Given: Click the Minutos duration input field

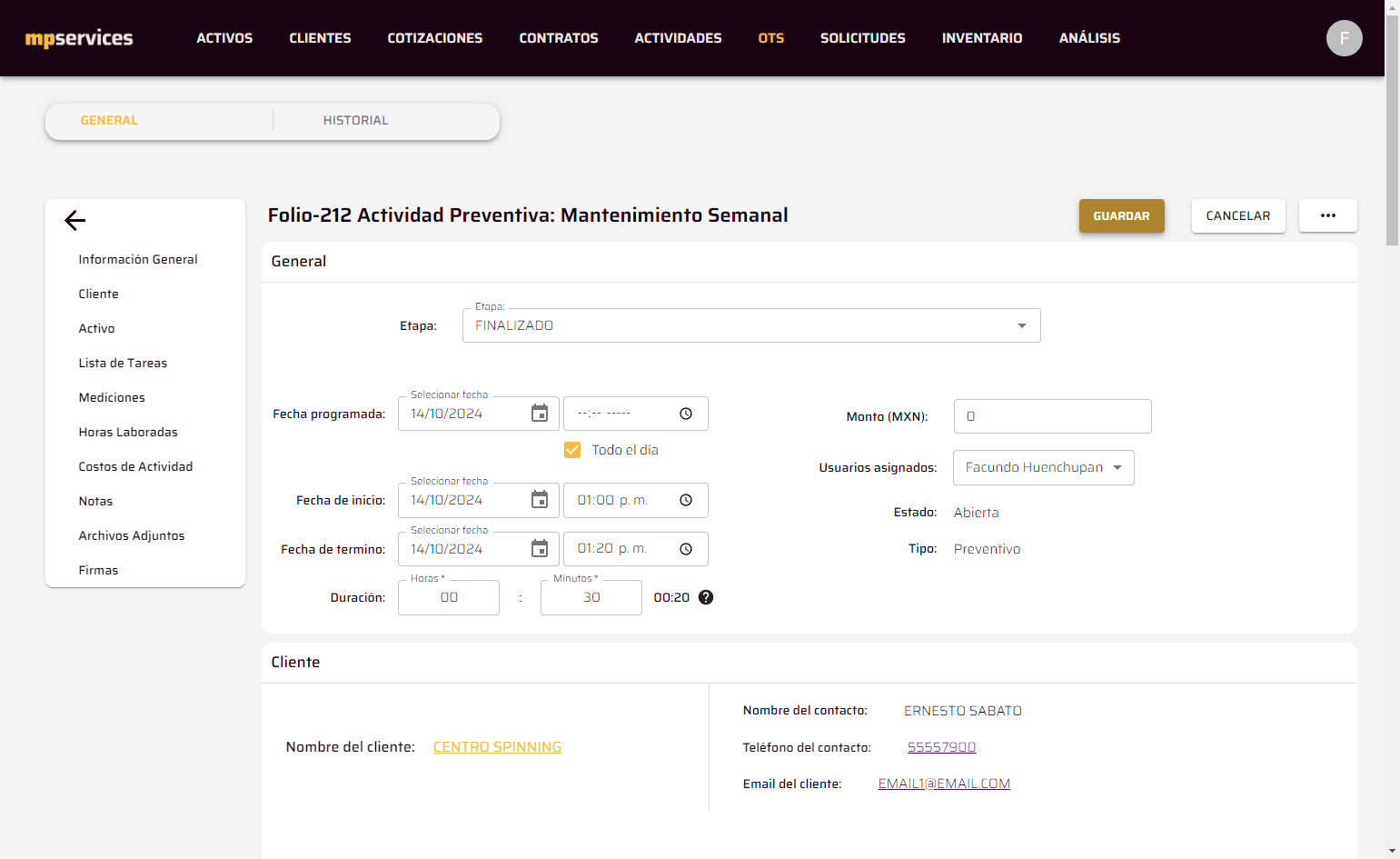Looking at the screenshot, I should 591,597.
